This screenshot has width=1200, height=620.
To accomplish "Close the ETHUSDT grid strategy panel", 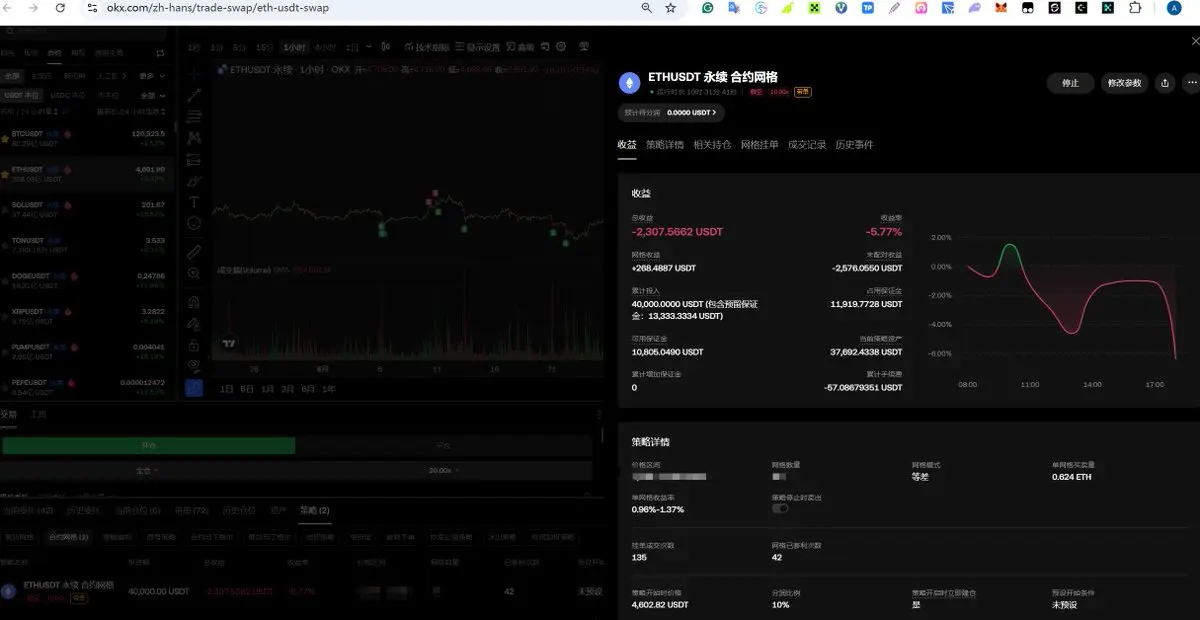I will click(1193, 41).
